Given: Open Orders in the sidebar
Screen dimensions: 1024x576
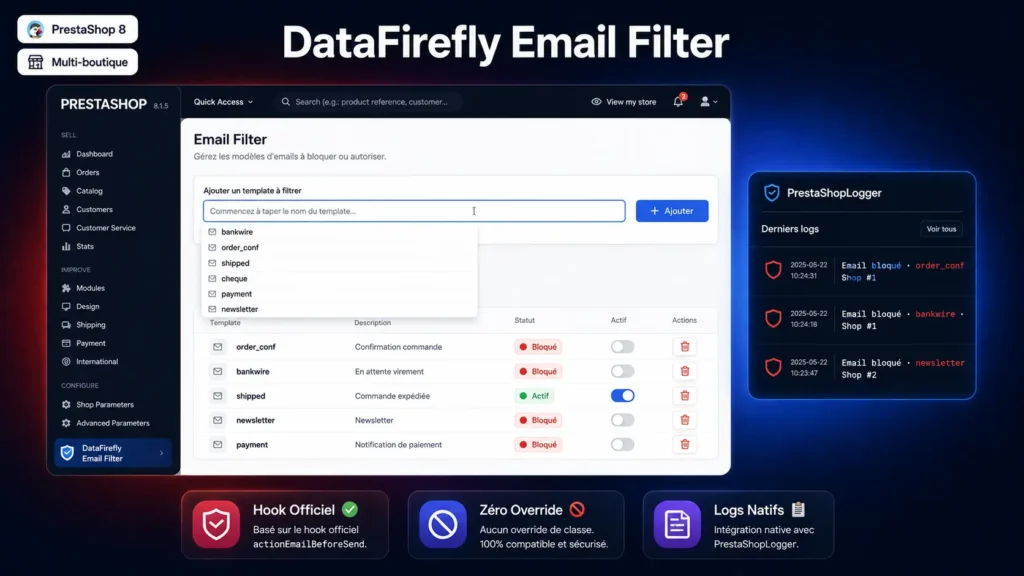Looking at the screenshot, I should [x=81, y=172].
